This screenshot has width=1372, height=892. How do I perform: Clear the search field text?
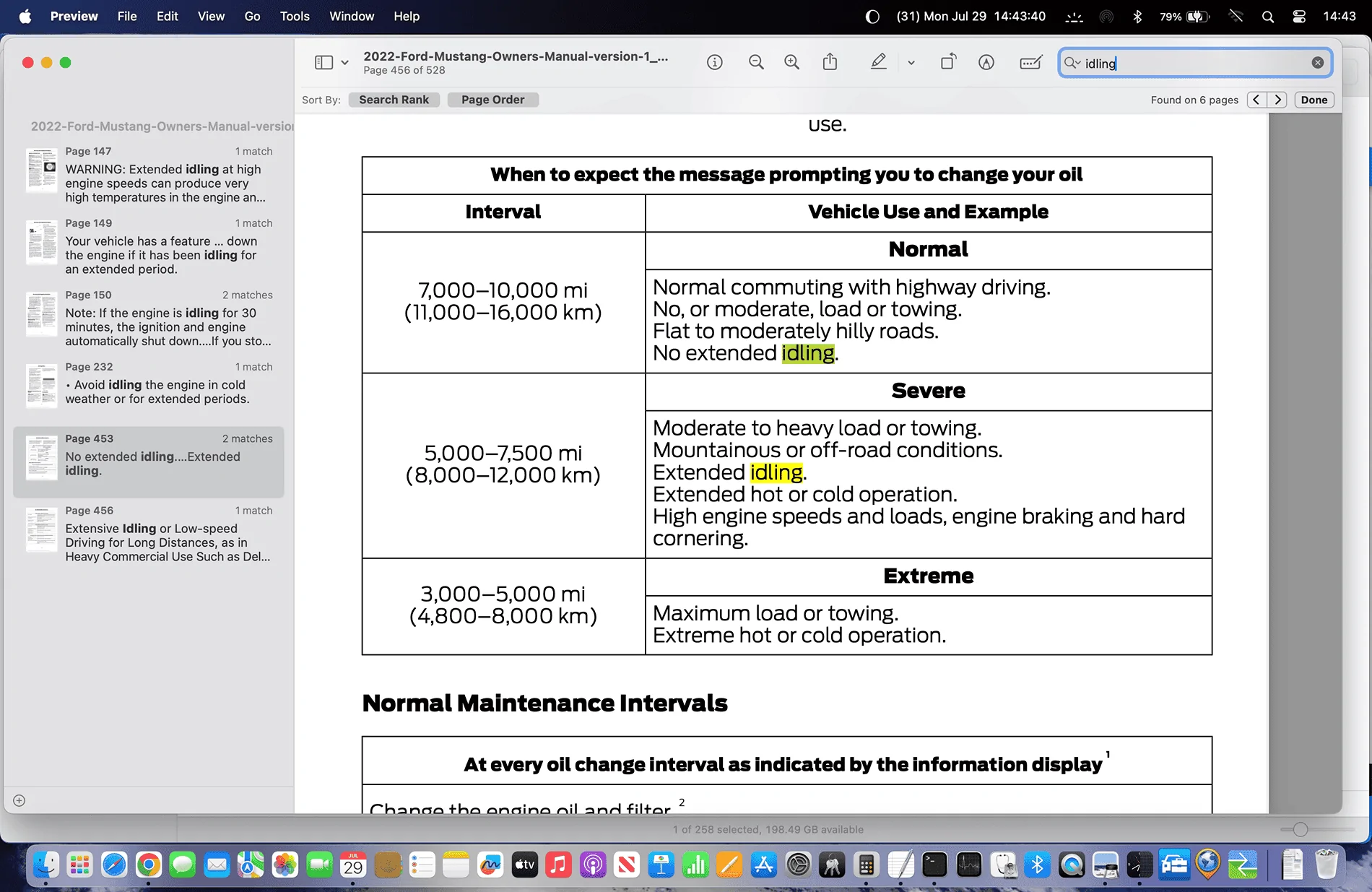pyautogui.click(x=1318, y=63)
